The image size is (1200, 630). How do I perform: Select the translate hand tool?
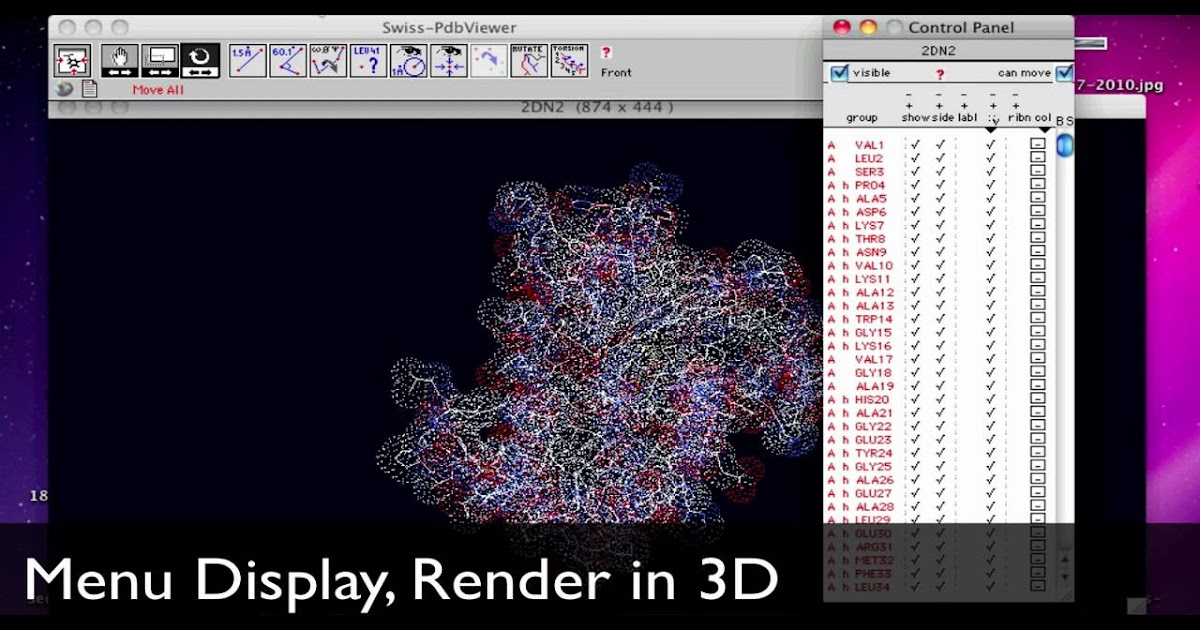[119, 61]
